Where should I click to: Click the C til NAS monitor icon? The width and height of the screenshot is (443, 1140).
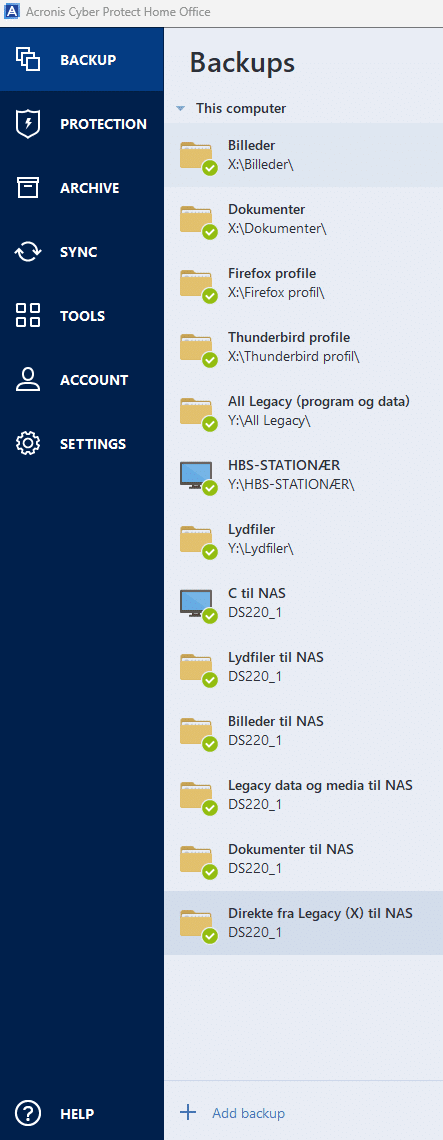click(198, 605)
